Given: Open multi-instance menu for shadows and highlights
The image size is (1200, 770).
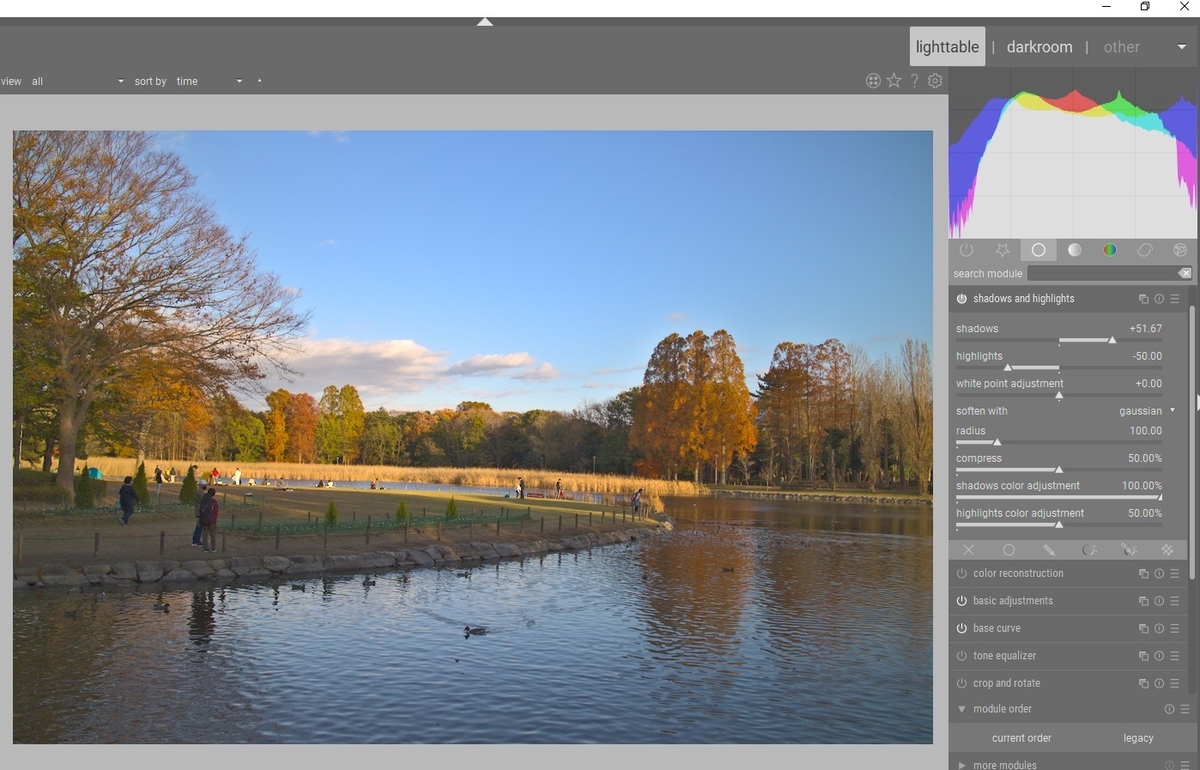Looking at the screenshot, I should [1143, 299].
